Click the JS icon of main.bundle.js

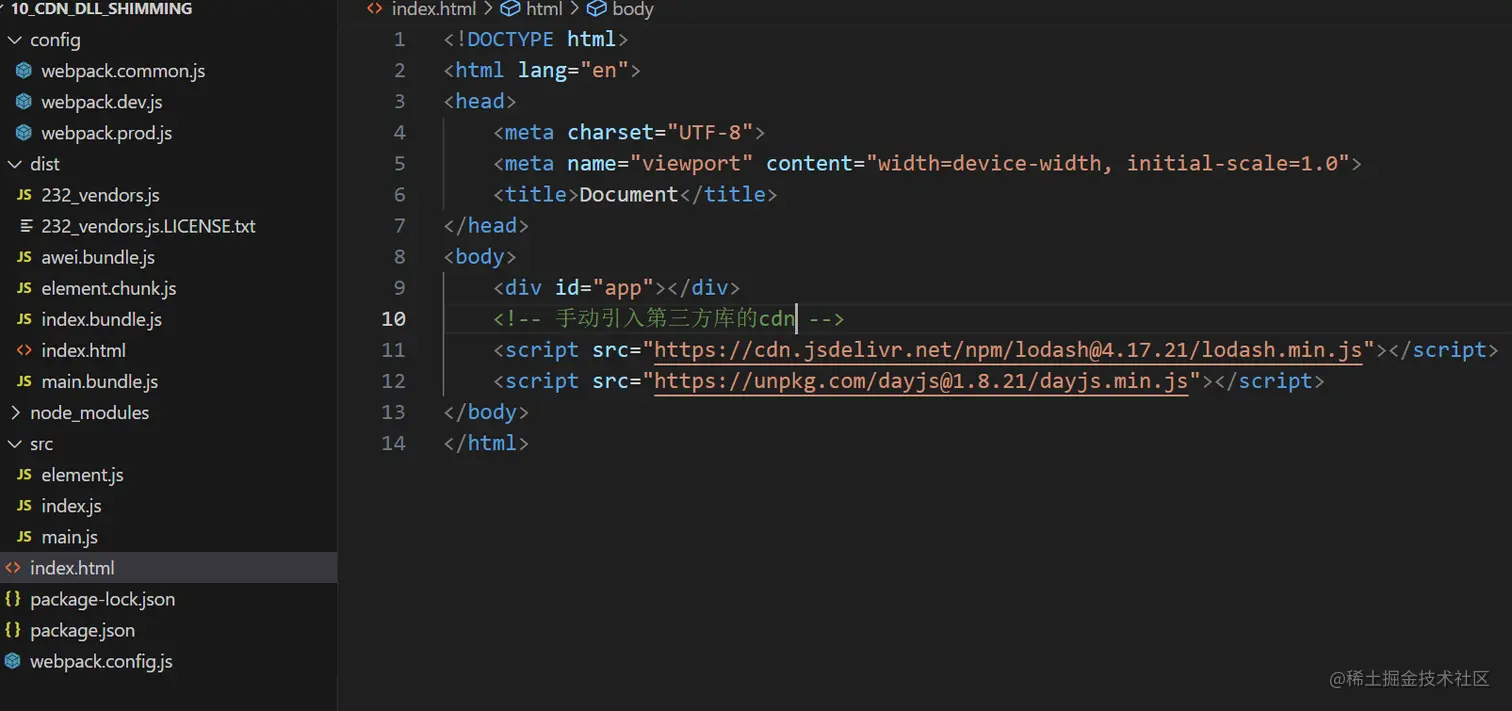point(24,382)
